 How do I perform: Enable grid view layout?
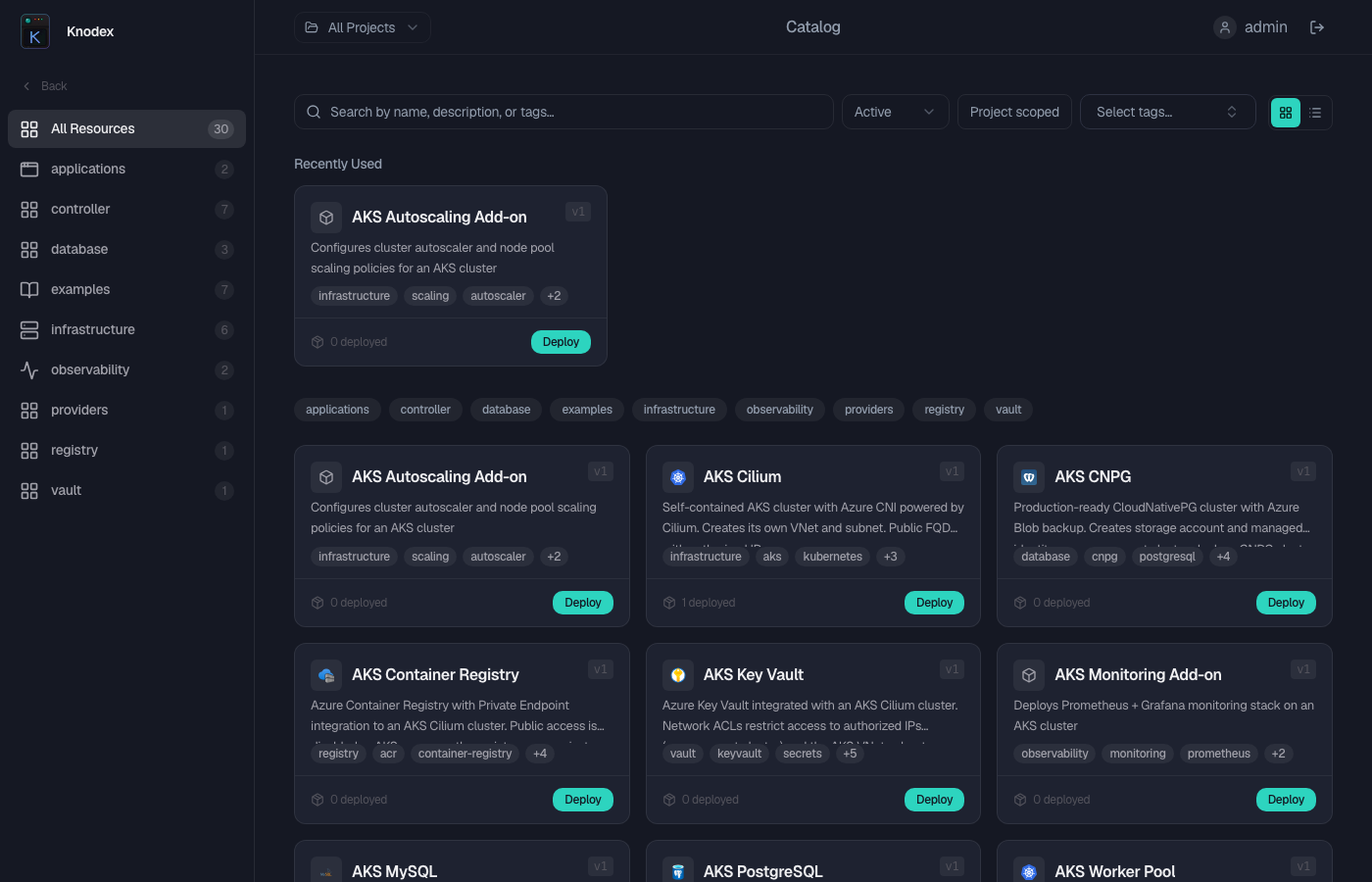1286,113
